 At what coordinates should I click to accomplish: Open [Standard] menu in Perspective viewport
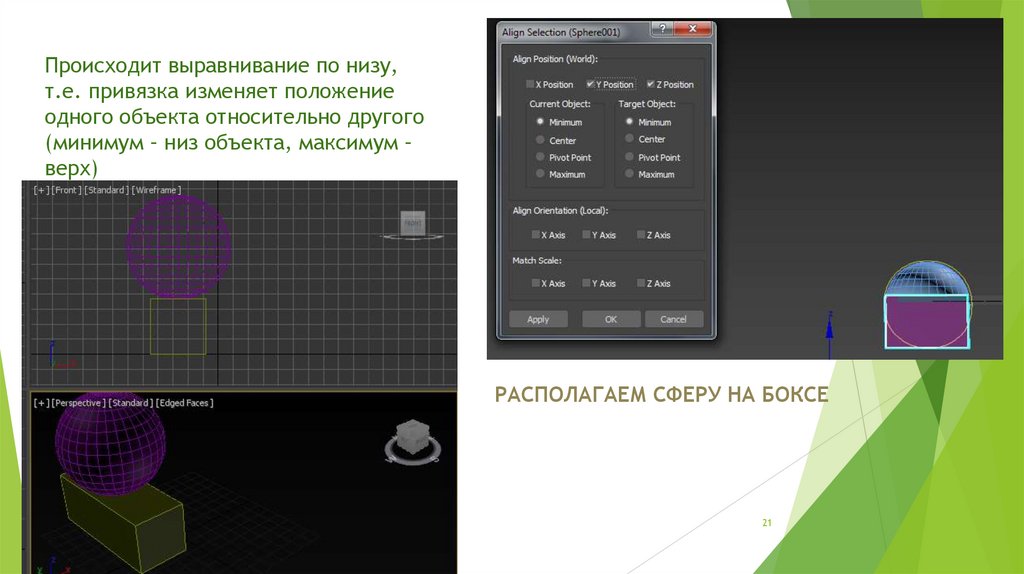coord(131,403)
